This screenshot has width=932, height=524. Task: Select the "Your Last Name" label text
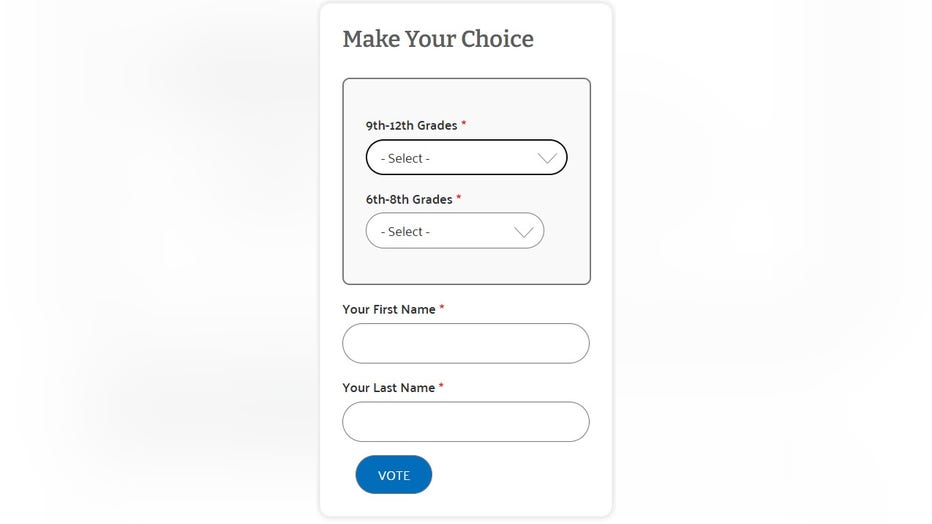pyautogui.click(x=388, y=388)
